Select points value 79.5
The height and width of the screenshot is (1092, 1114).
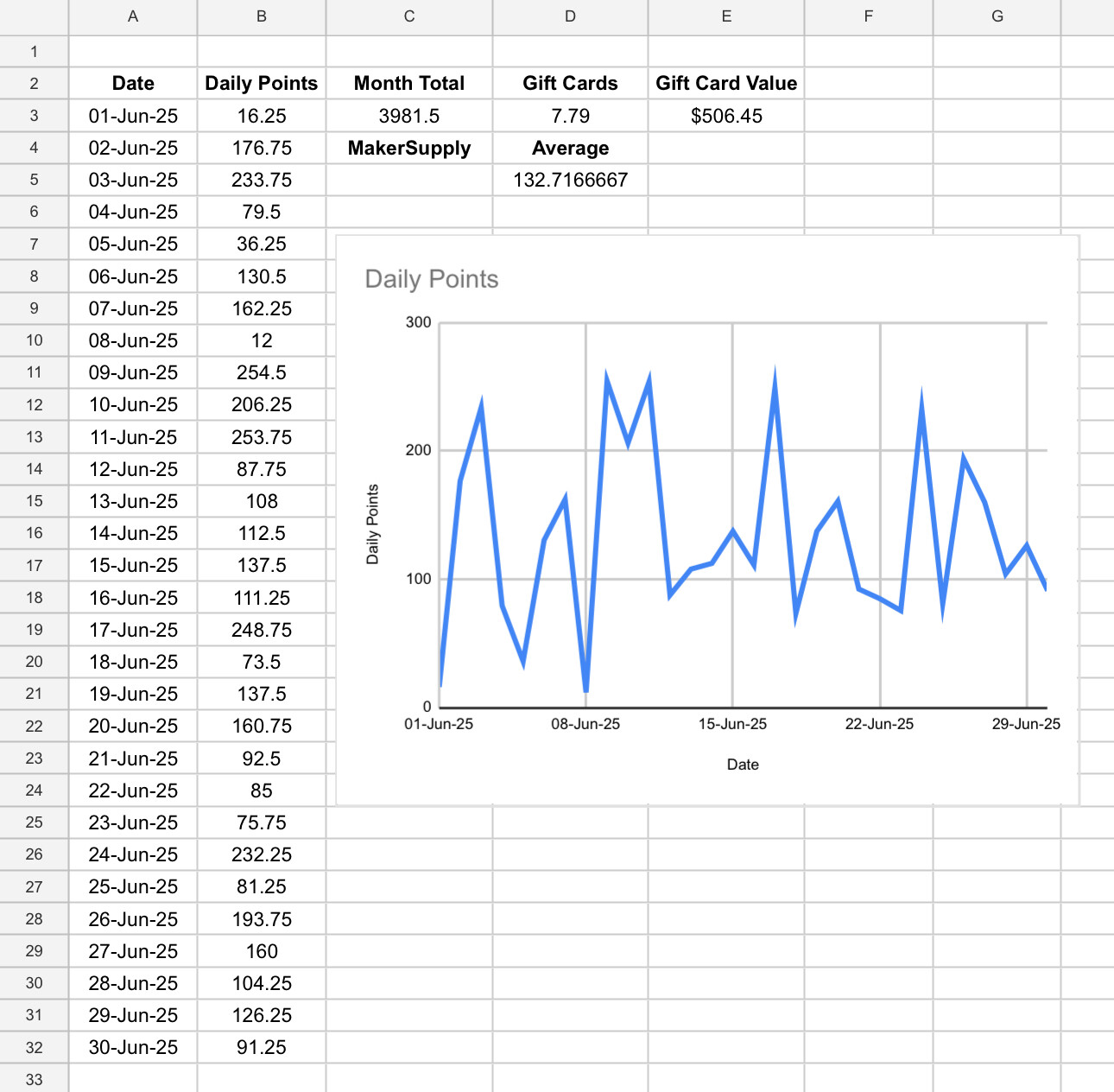(x=262, y=212)
